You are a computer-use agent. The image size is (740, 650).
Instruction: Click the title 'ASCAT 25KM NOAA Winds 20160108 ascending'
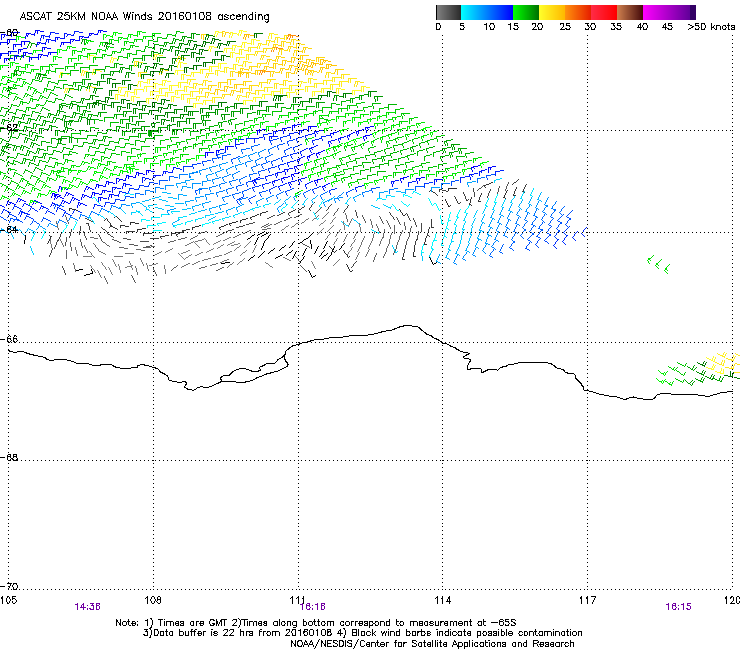[x=144, y=17]
